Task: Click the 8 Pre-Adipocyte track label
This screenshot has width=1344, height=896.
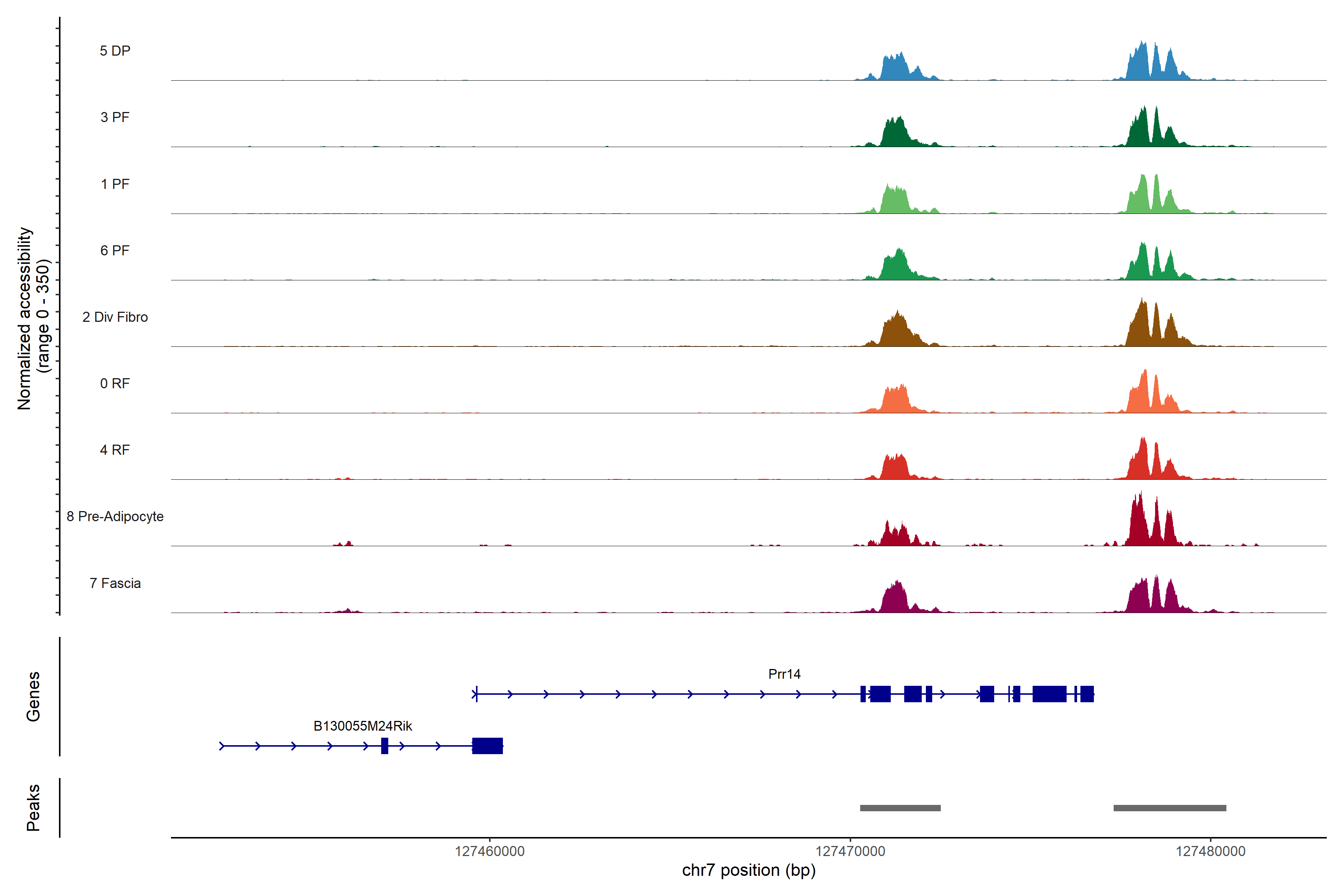Action: 115,517
